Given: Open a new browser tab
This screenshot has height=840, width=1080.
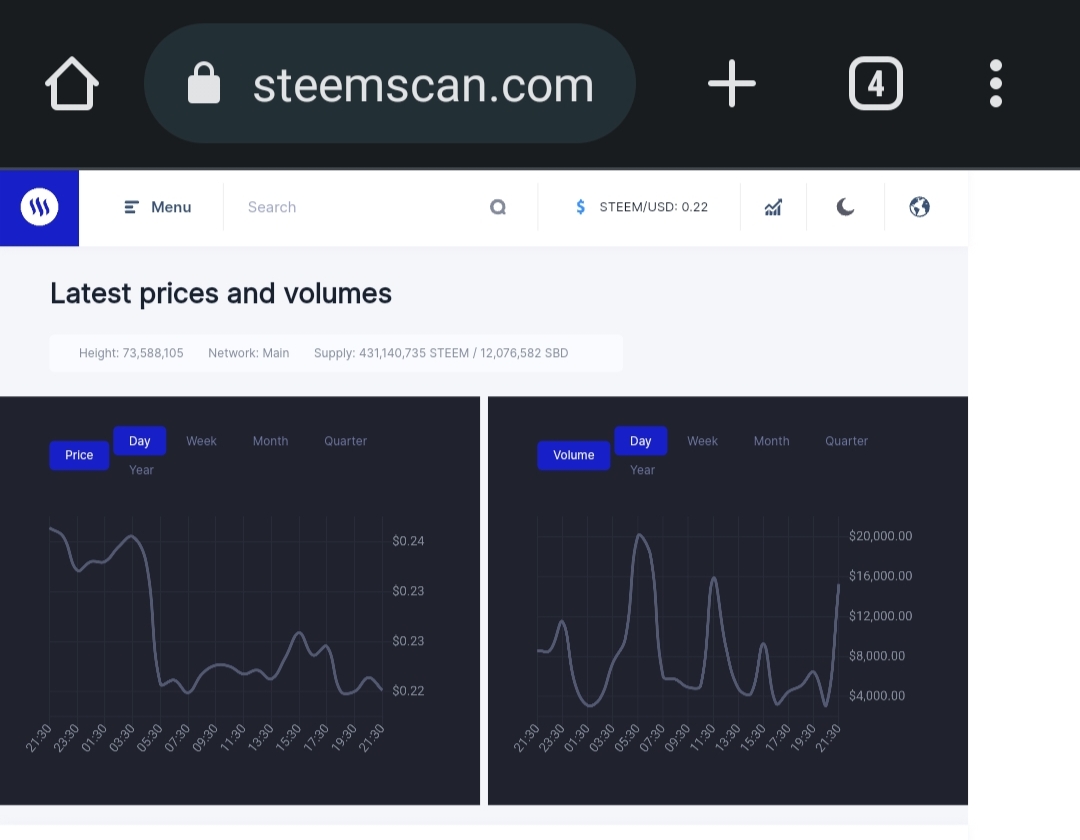Looking at the screenshot, I should (732, 84).
